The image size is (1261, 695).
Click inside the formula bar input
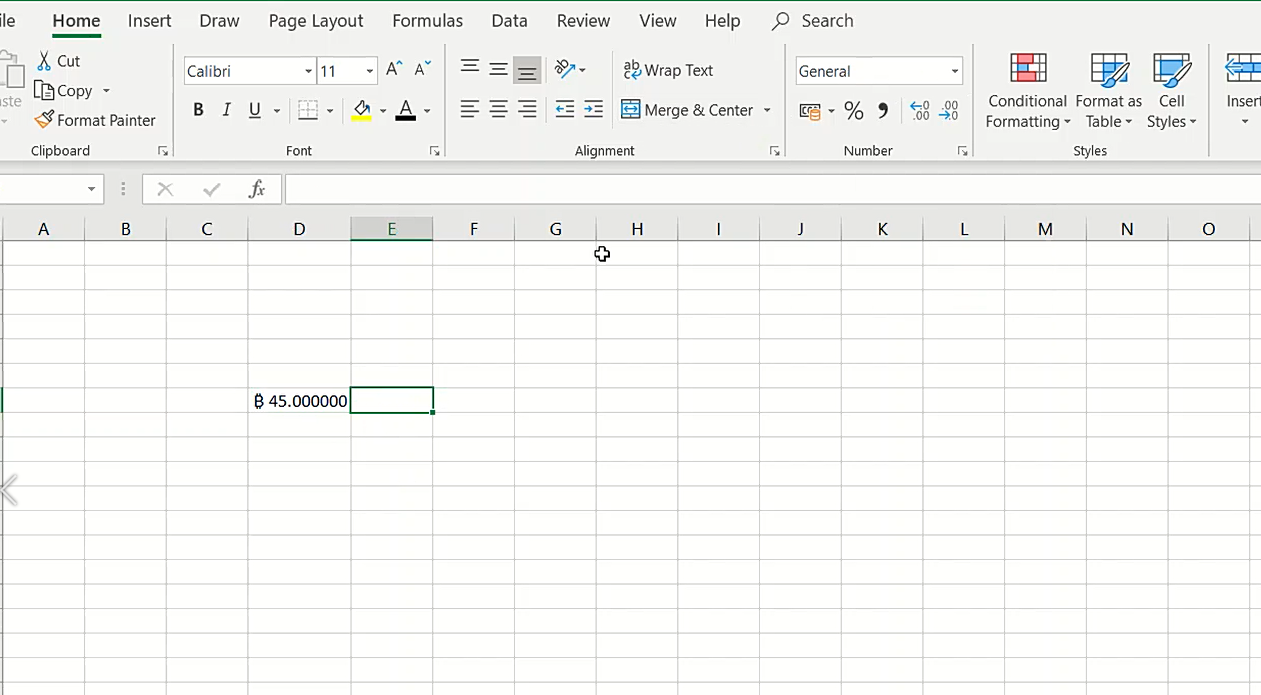772,189
